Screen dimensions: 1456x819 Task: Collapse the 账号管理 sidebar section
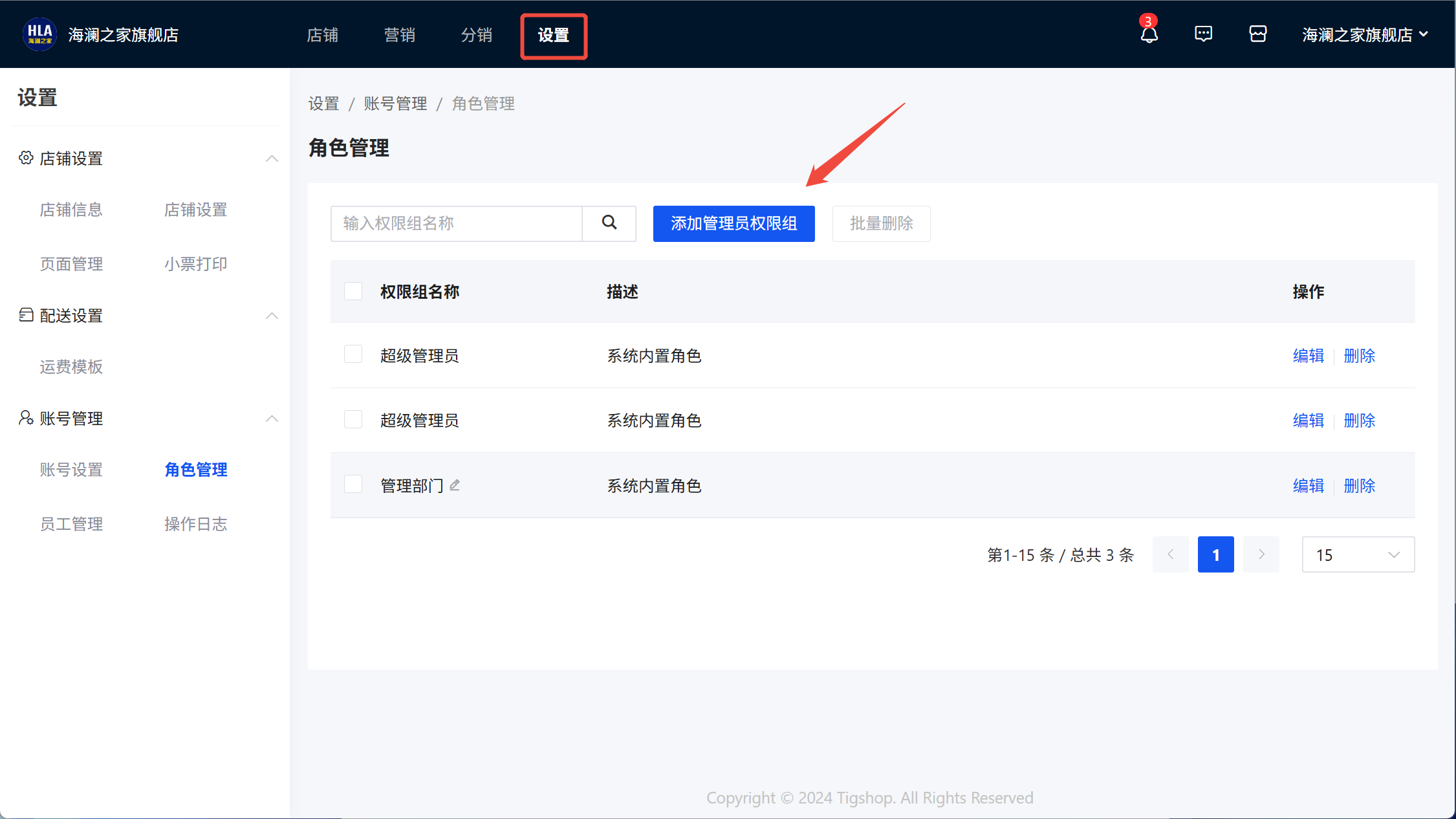click(272, 419)
